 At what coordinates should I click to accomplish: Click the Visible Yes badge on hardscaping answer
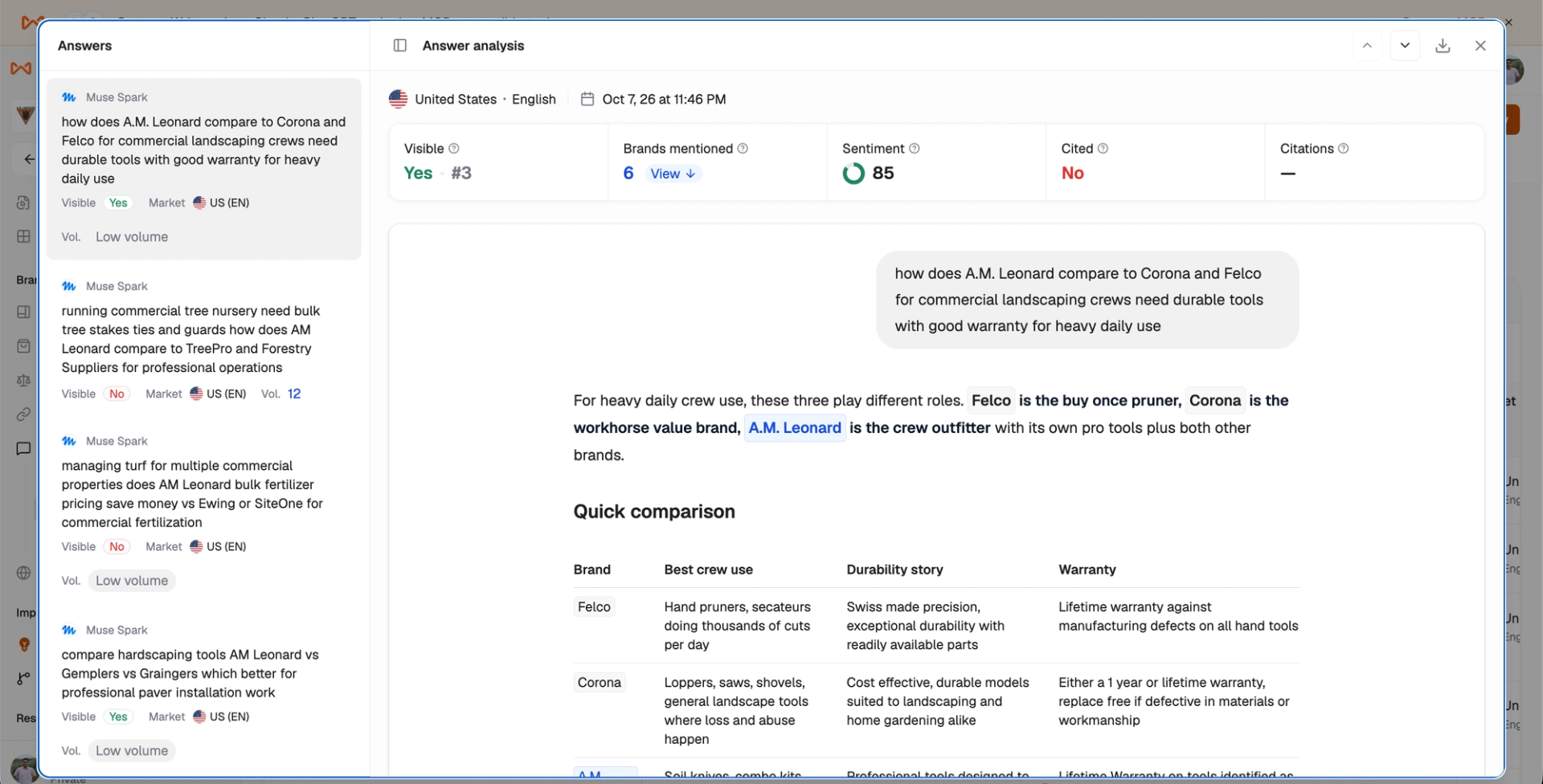tap(118, 717)
